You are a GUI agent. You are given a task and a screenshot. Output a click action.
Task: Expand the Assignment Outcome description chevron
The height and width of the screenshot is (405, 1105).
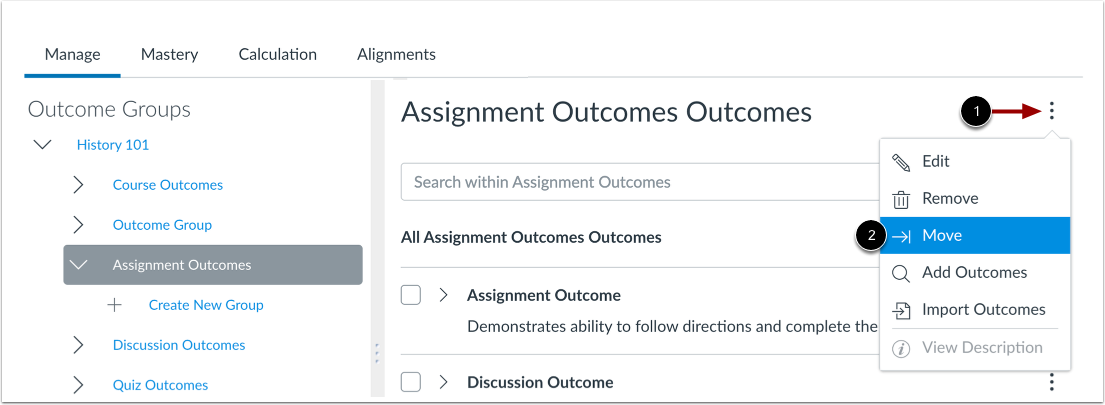(x=443, y=295)
